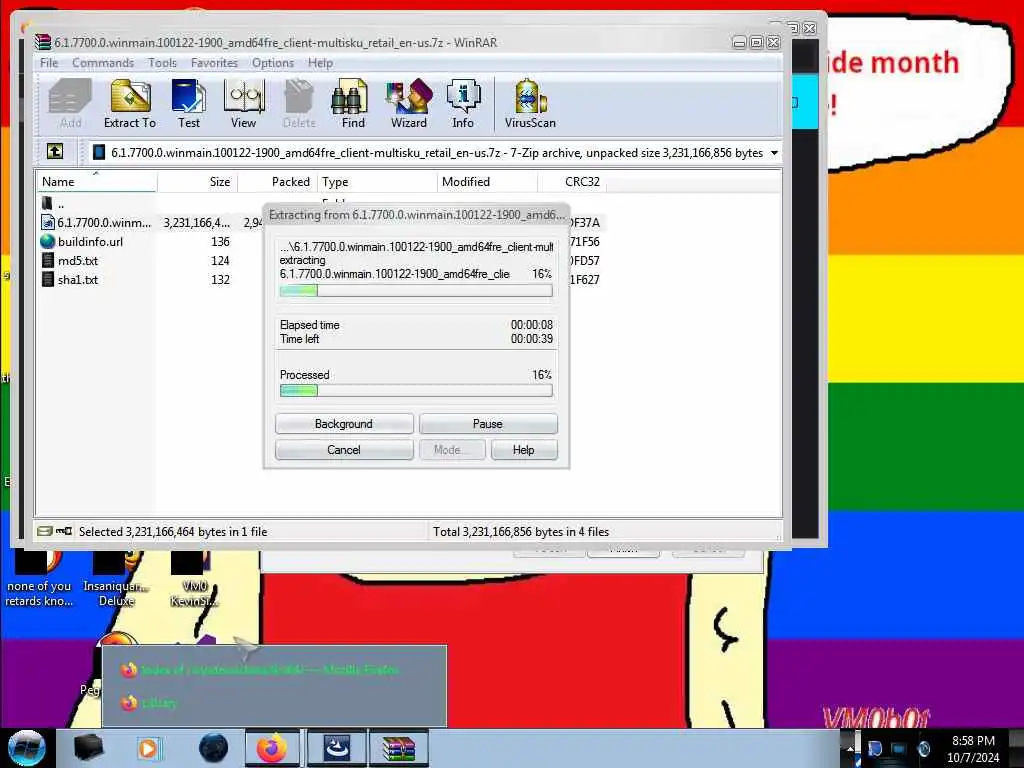
Task: Click the greyed Add toolbar icon
Action: (71, 103)
